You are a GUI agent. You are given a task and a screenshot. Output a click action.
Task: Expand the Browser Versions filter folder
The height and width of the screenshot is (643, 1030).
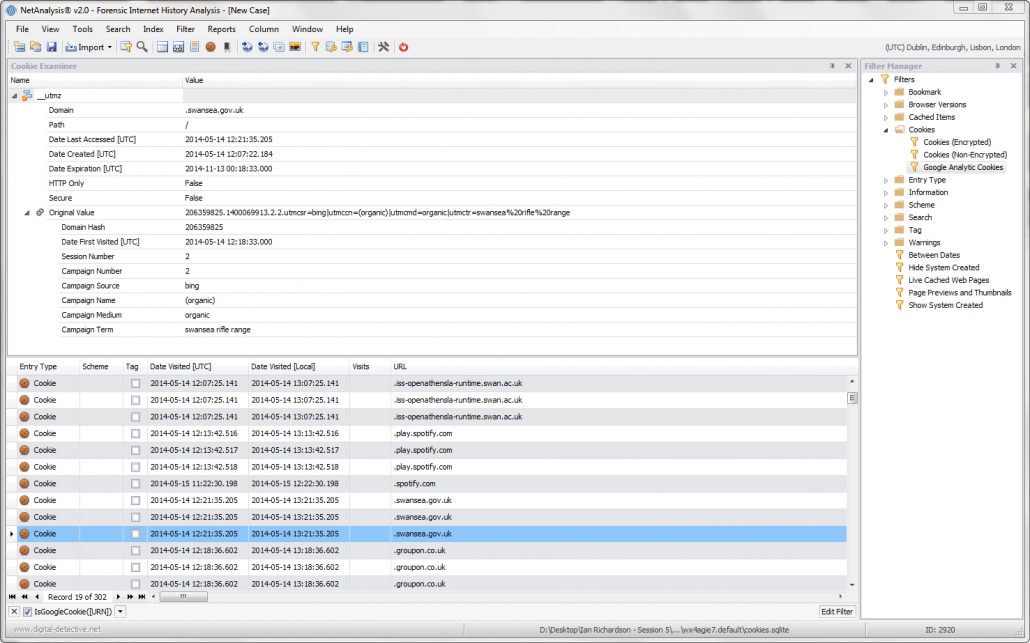point(885,105)
